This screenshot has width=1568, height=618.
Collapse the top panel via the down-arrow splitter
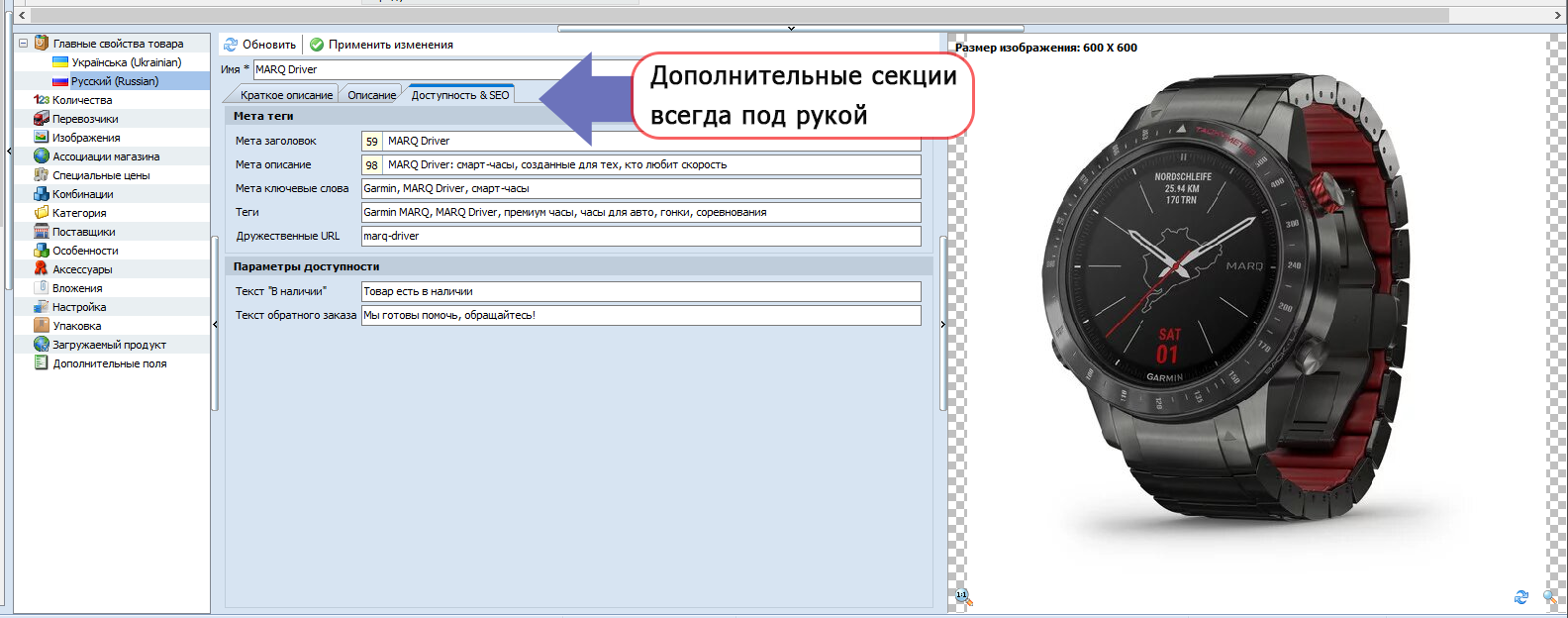(x=791, y=29)
